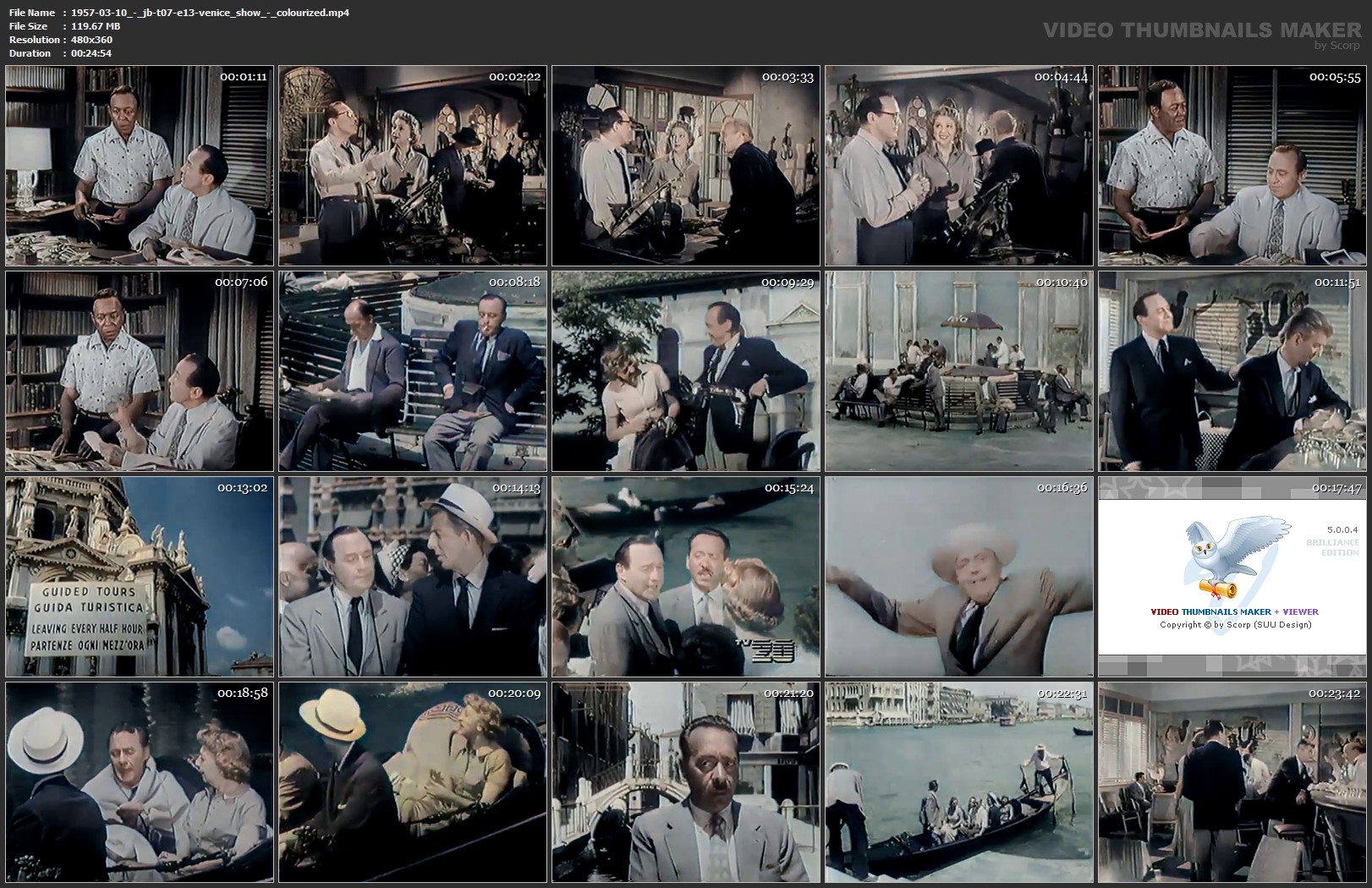Click the 5.0.0.4 version number

pyautogui.click(x=1342, y=530)
